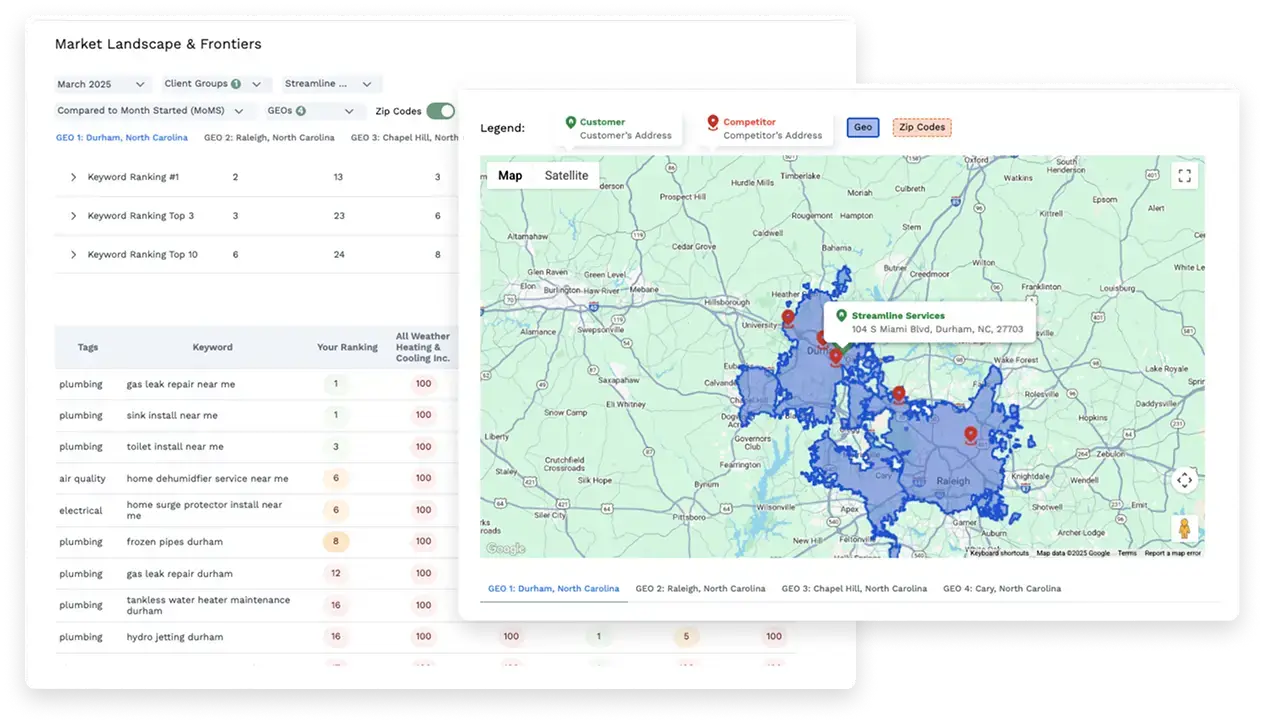Select GEO 1 Durham tab in Market Landscape
The width and height of the screenshot is (1265, 724).
click(x=121, y=138)
